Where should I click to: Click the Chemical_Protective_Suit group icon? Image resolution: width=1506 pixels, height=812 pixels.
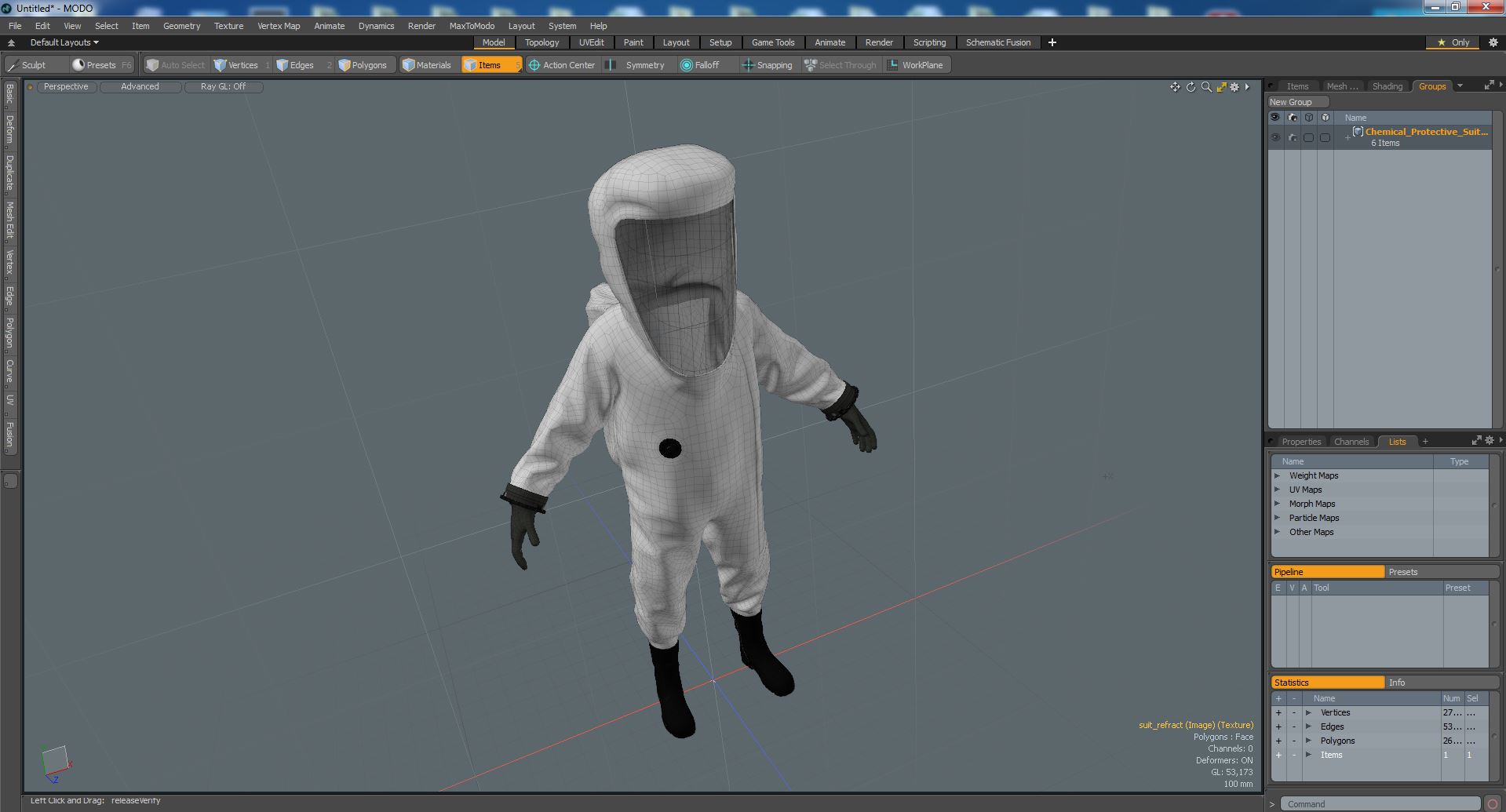point(1357,132)
